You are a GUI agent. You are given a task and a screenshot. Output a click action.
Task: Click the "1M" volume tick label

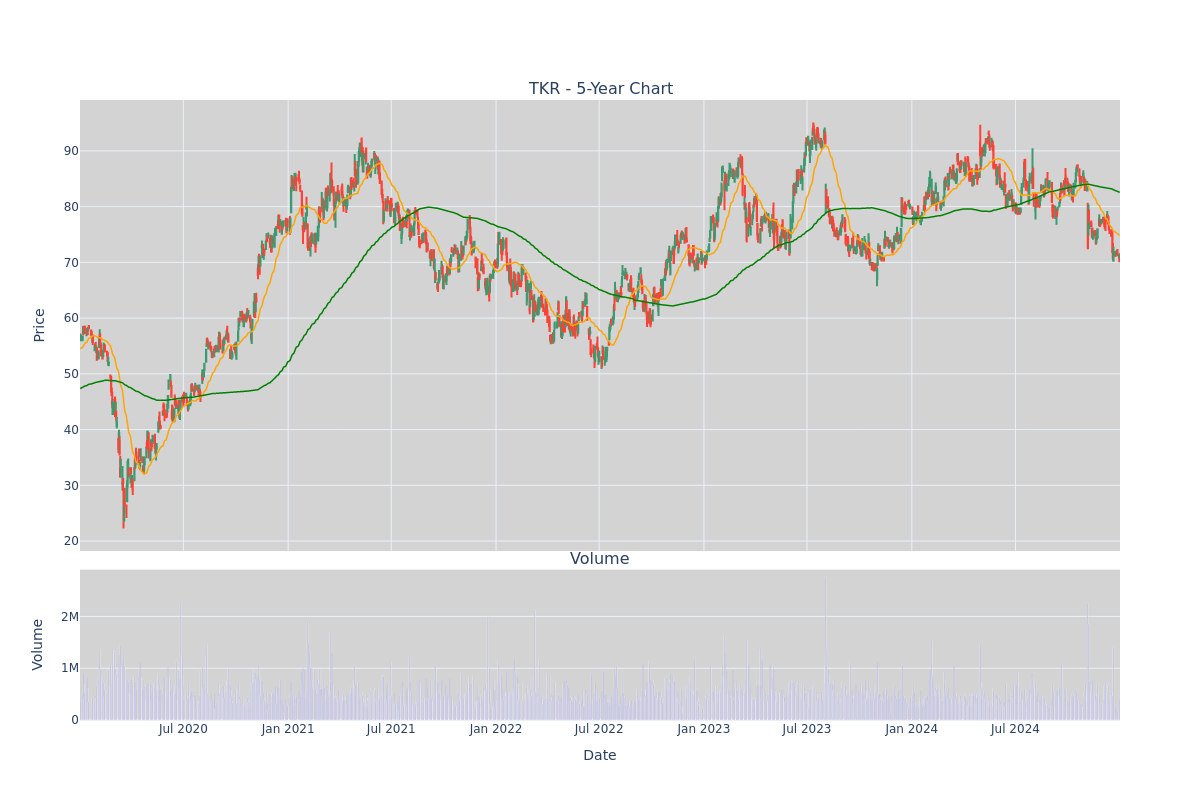point(70,668)
